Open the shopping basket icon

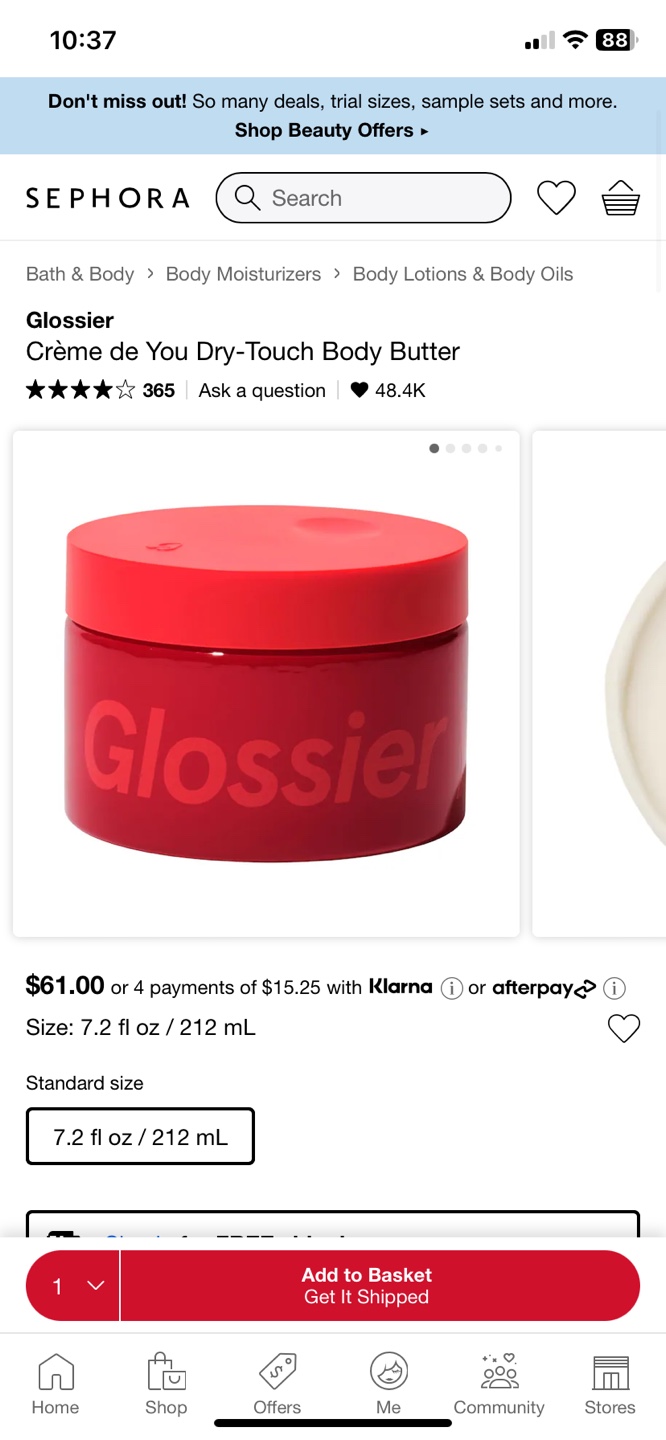pos(620,198)
